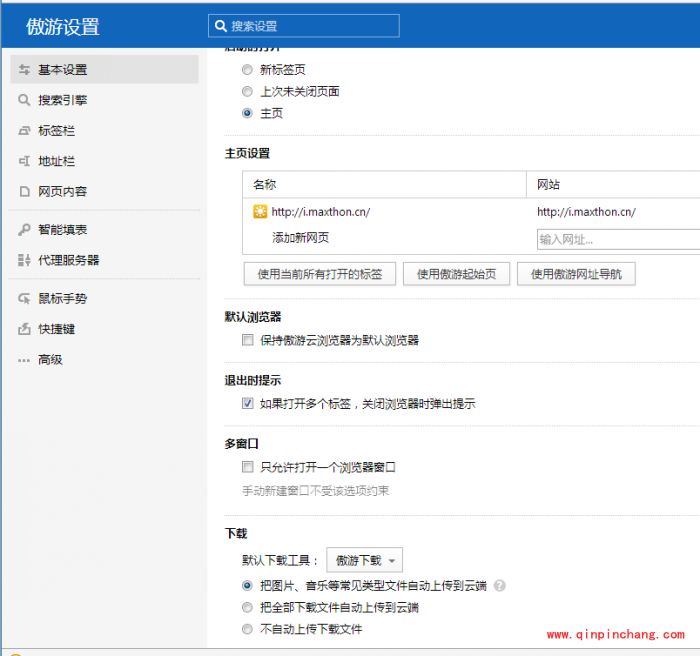The height and width of the screenshot is (656, 700).
Task: Click the 快捷键 icon in sidebar
Action: (x=24, y=329)
